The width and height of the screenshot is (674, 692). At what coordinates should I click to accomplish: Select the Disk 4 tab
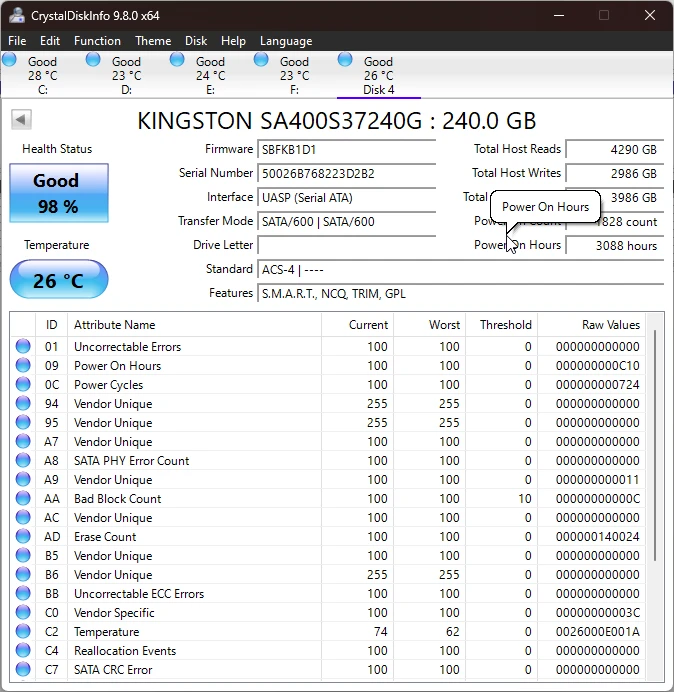[x=378, y=75]
